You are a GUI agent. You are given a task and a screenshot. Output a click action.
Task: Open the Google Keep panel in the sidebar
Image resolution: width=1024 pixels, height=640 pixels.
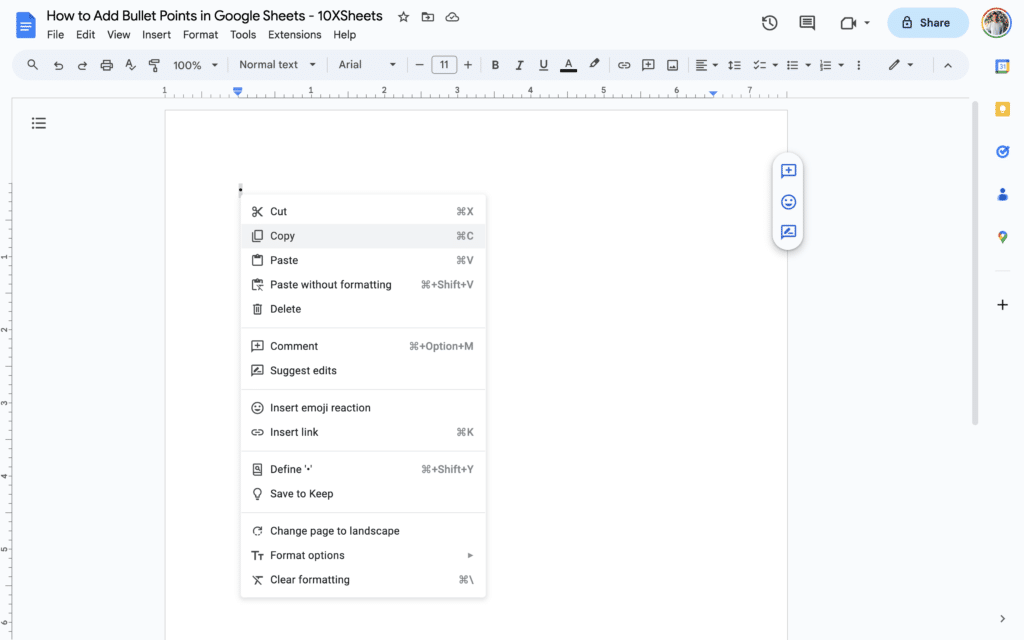click(1003, 108)
